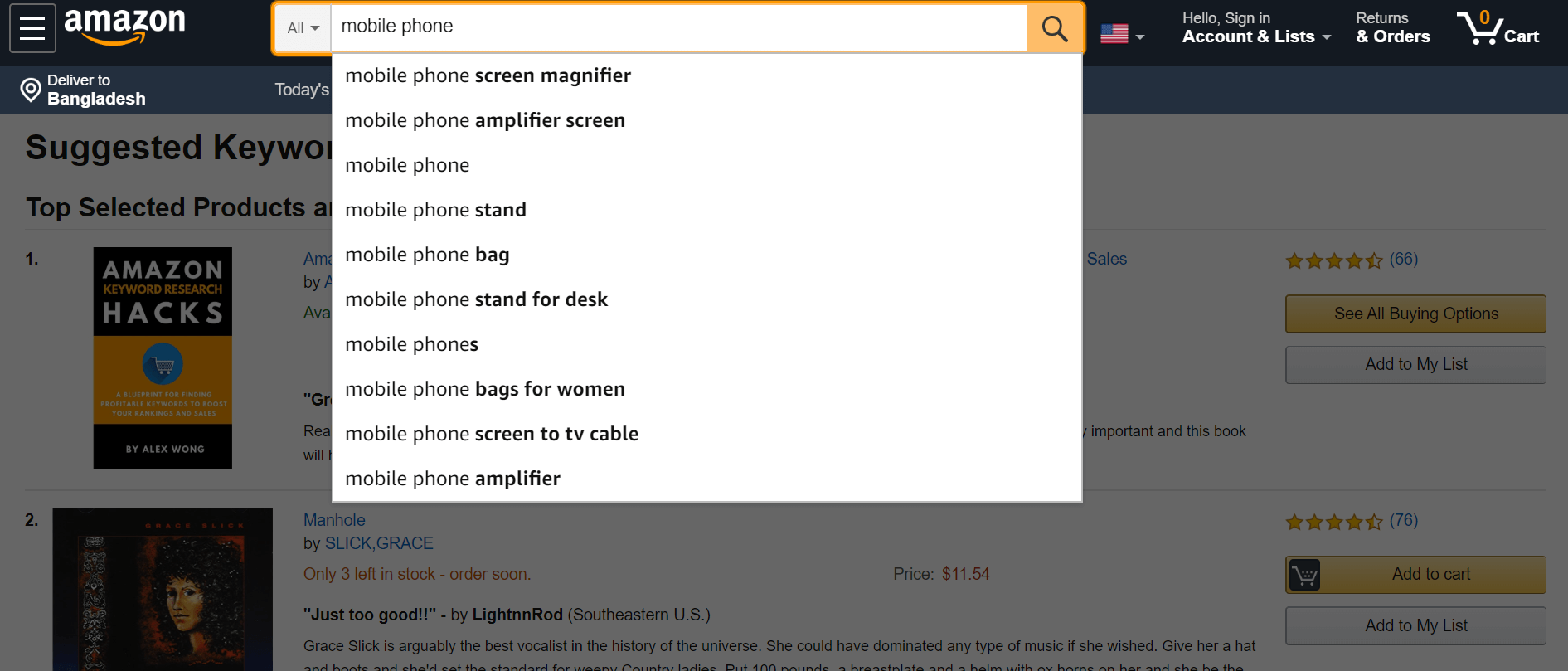Open the hamburger navigation menu
The image size is (1568, 671).
(32, 27)
